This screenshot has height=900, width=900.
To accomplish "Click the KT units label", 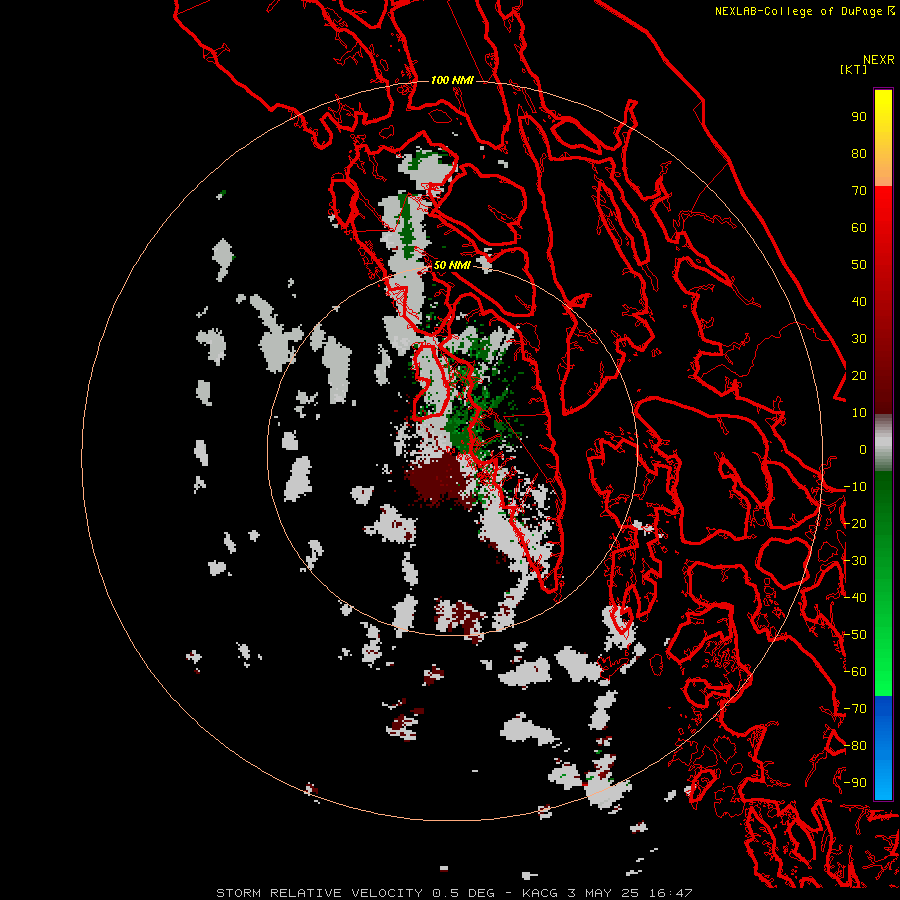I will pos(854,69).
